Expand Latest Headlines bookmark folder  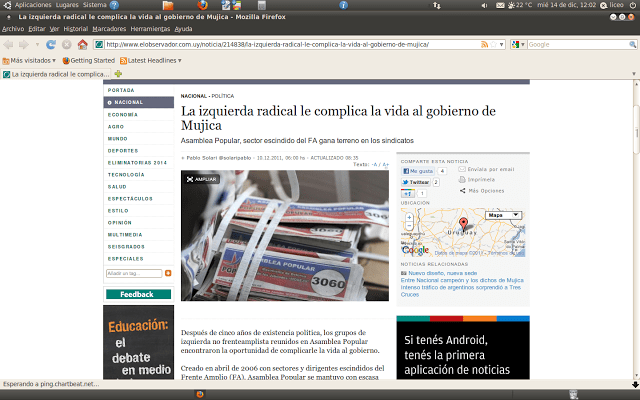tap(153, 60)
